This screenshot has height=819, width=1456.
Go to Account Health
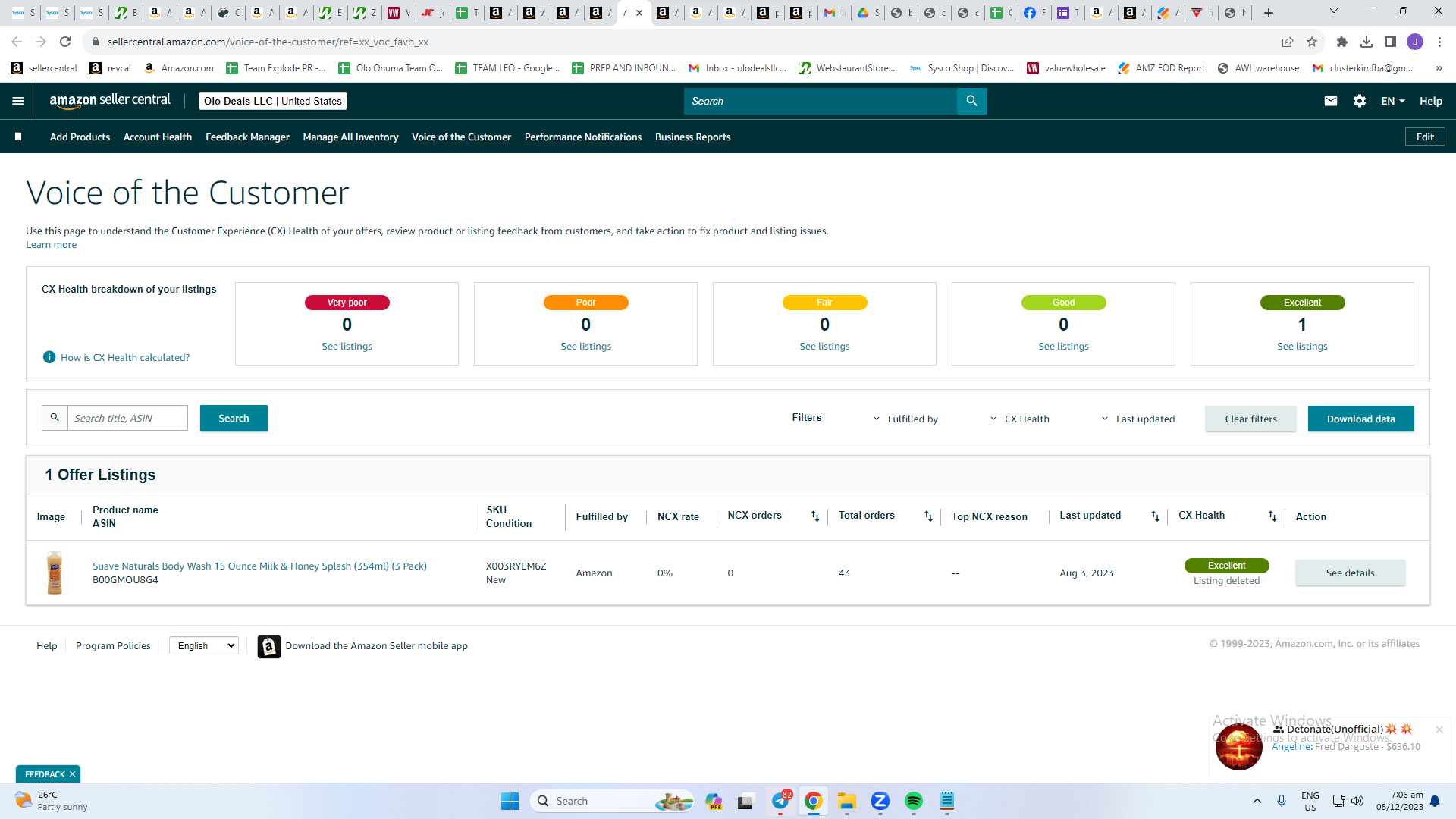[158, 136]
